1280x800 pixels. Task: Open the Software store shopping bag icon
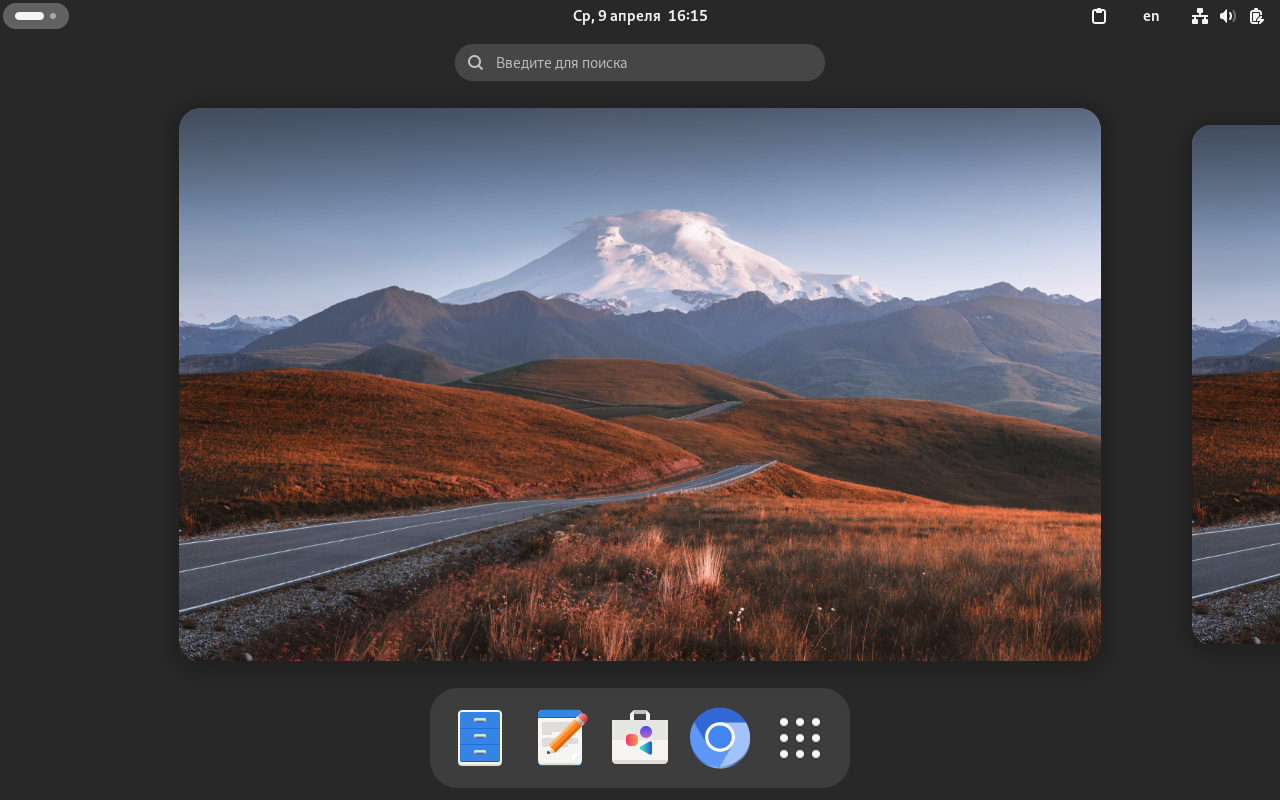pos(640,738)
